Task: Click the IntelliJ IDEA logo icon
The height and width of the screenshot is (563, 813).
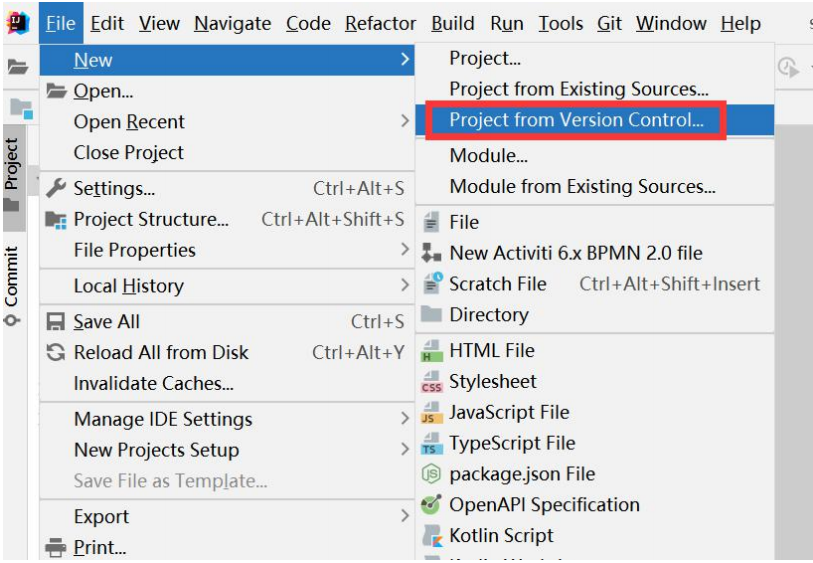Action: coord(18,23)
